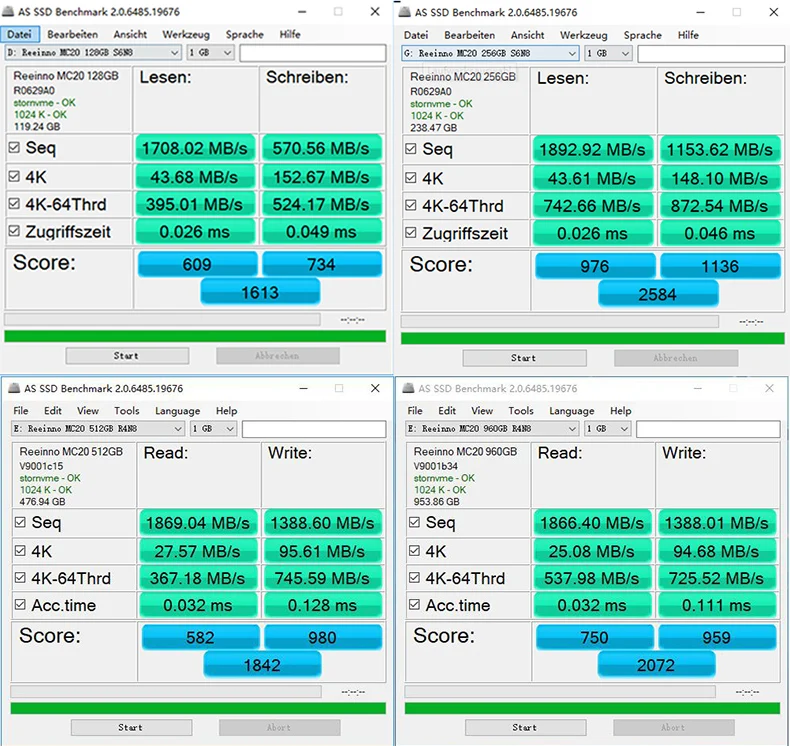The image size is (790, 746).
Task: Click the total score 2072
Action: click(656, 665)
